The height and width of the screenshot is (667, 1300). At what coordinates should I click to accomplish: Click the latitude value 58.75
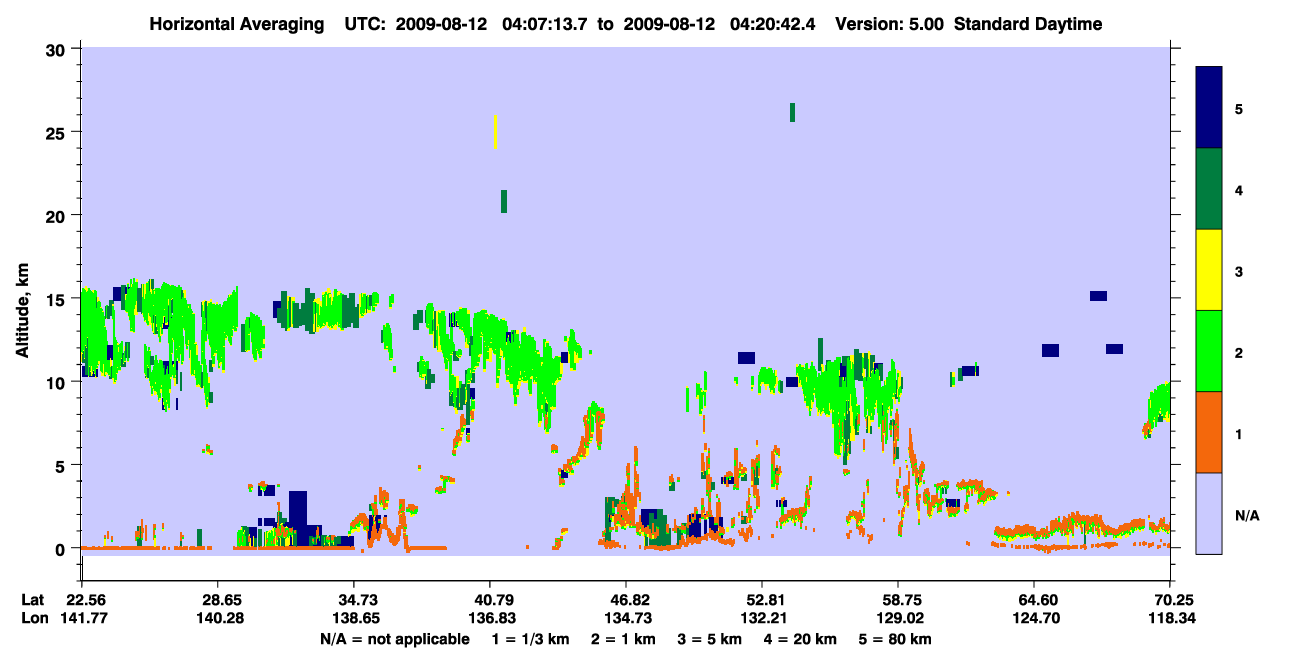coord(898,600)
